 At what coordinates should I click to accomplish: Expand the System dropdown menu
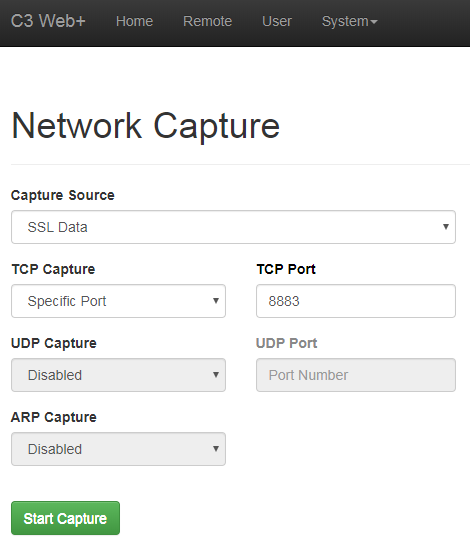click(x=349, y=22)
